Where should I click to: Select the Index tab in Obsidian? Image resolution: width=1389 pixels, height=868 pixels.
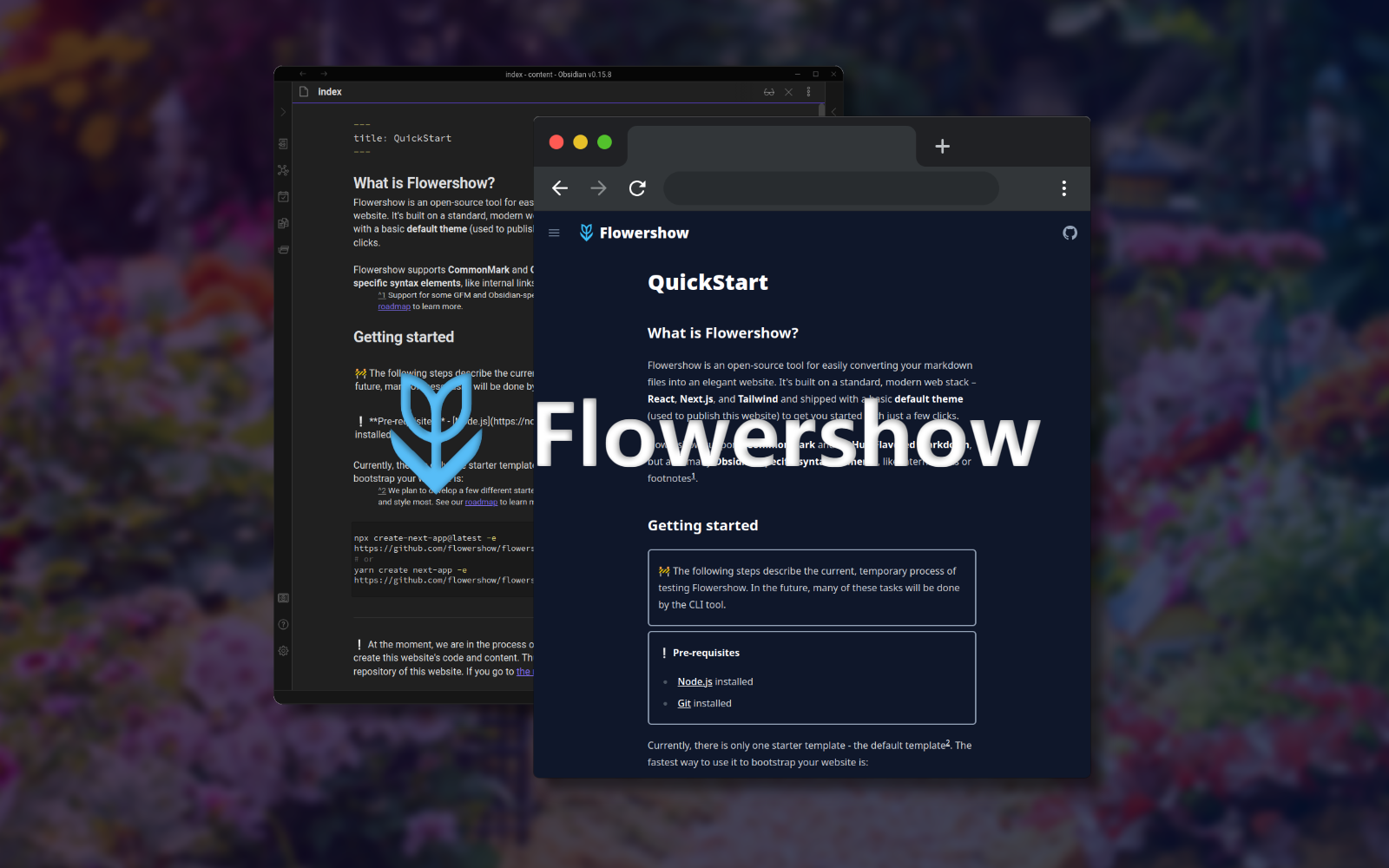point(330,91)
